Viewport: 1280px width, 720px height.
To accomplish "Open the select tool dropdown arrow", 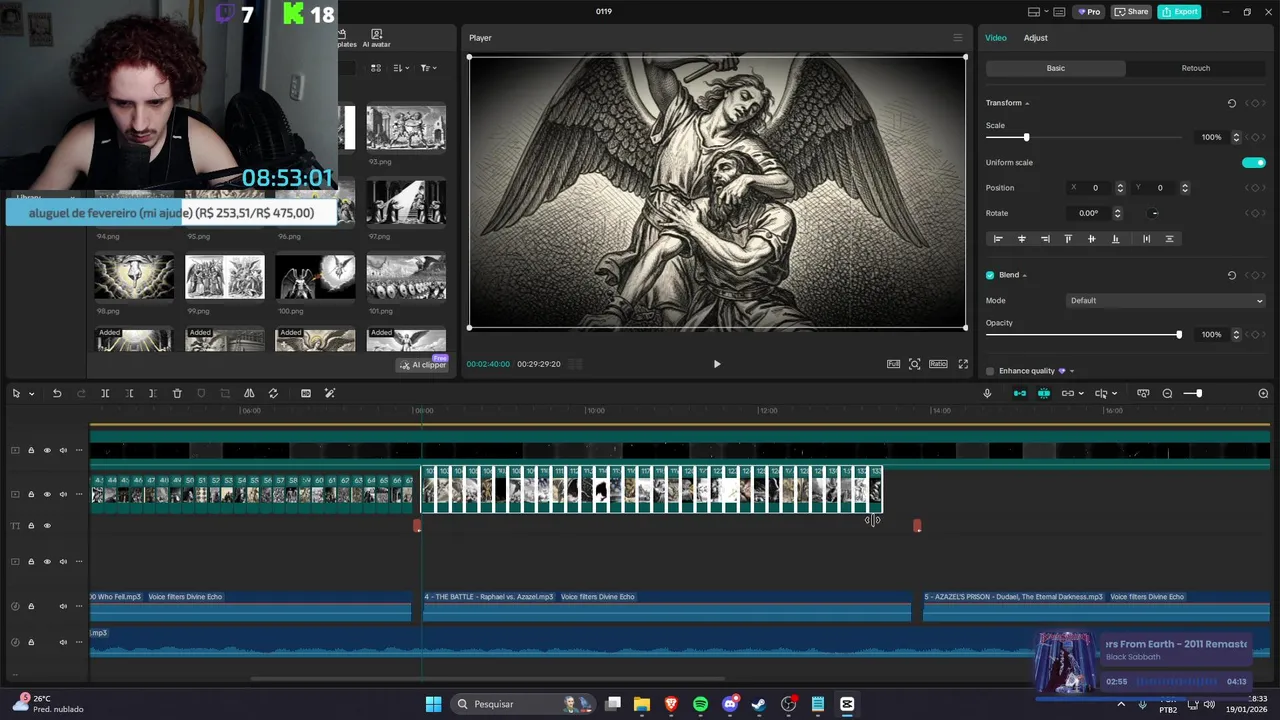I will [x=32, y=394].
